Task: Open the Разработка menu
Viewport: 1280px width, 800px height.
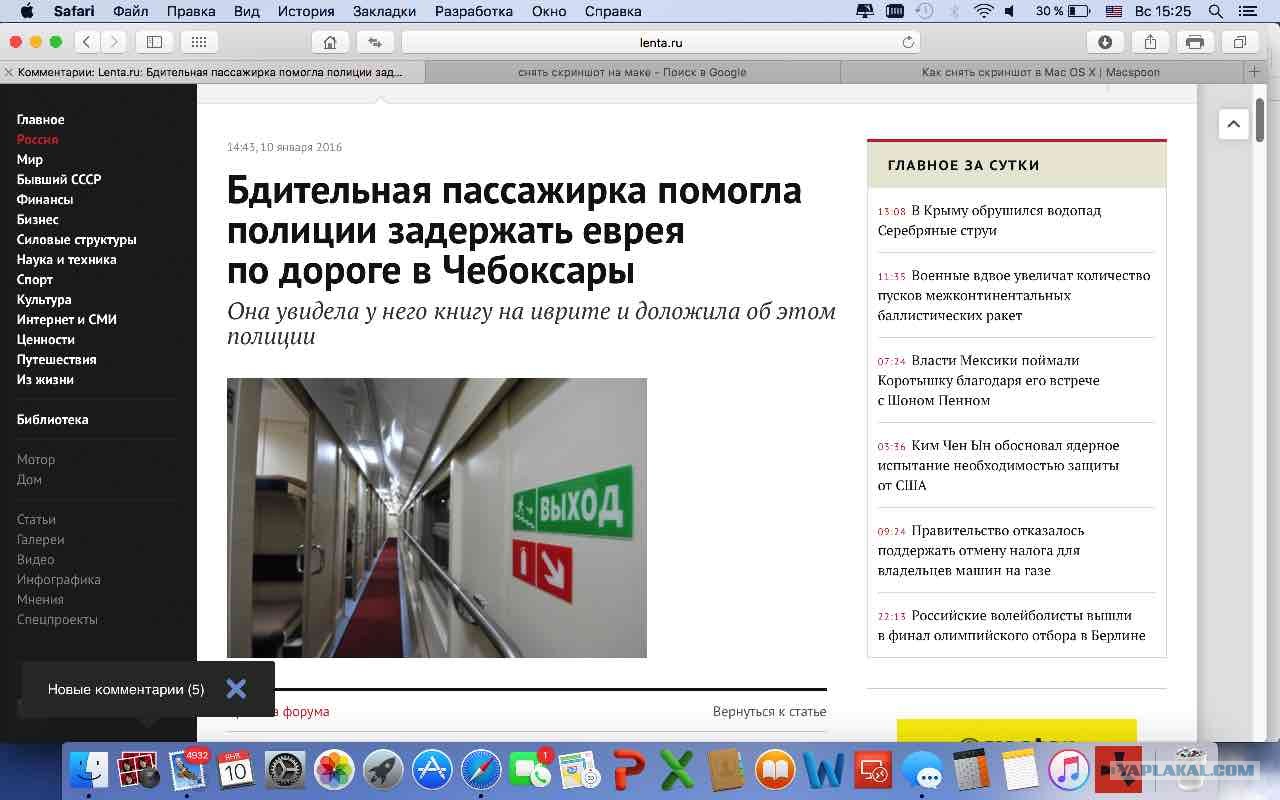Action: point(474,11)
